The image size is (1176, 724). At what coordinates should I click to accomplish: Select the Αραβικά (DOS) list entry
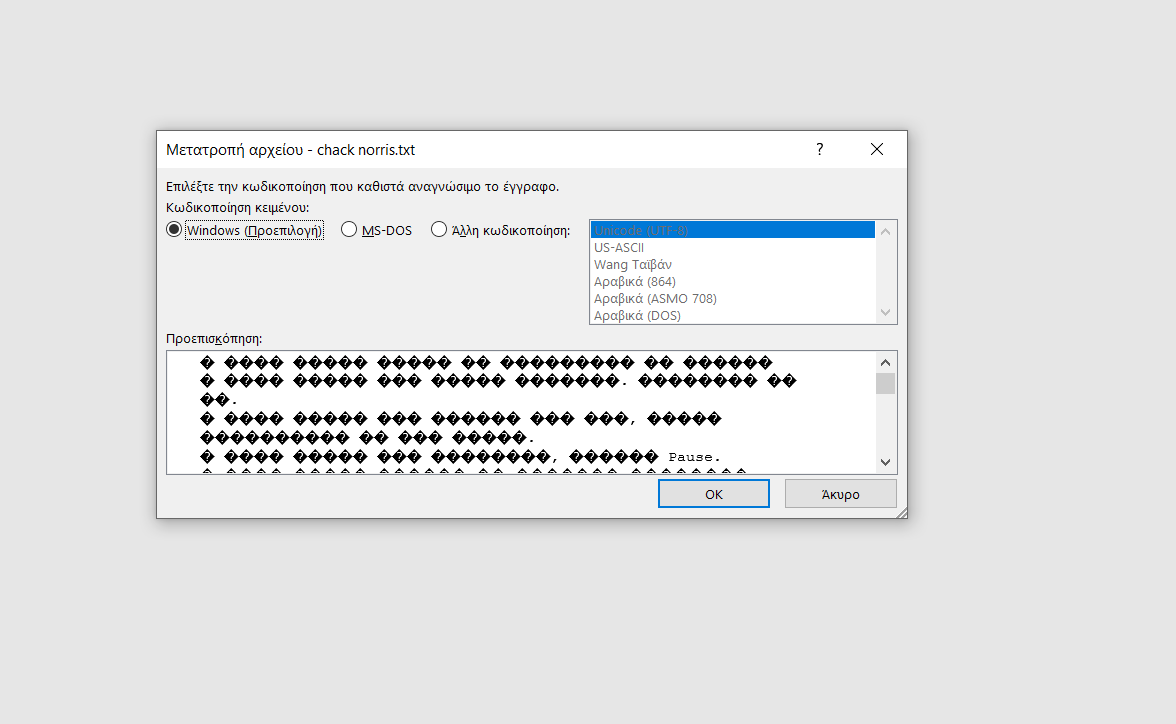[x=732, y=315]
